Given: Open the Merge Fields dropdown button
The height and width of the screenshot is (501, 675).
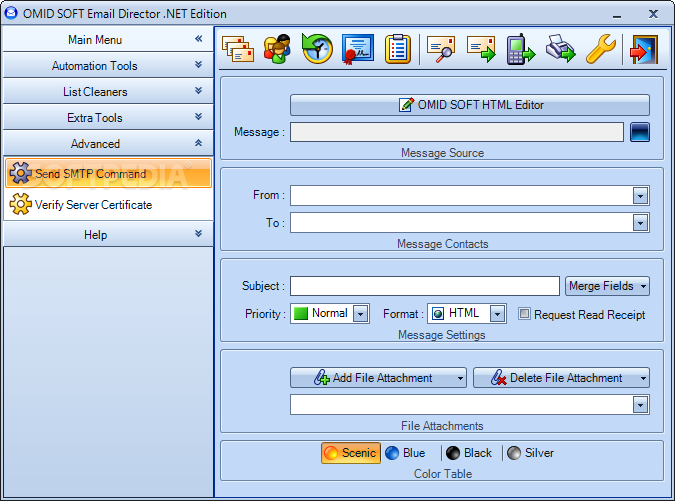Looking at the screenshot, I should [x=607, y=286].
